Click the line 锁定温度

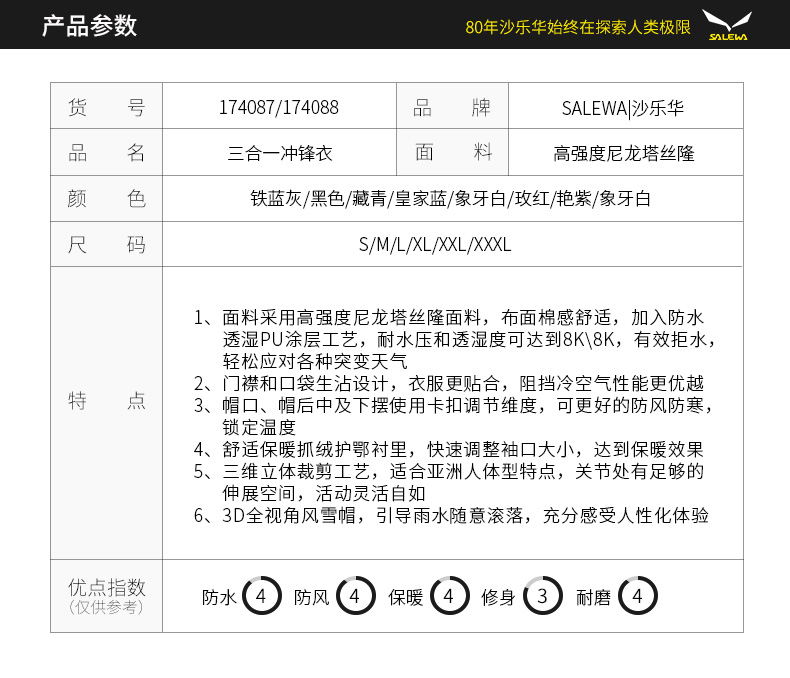[259, 428]
